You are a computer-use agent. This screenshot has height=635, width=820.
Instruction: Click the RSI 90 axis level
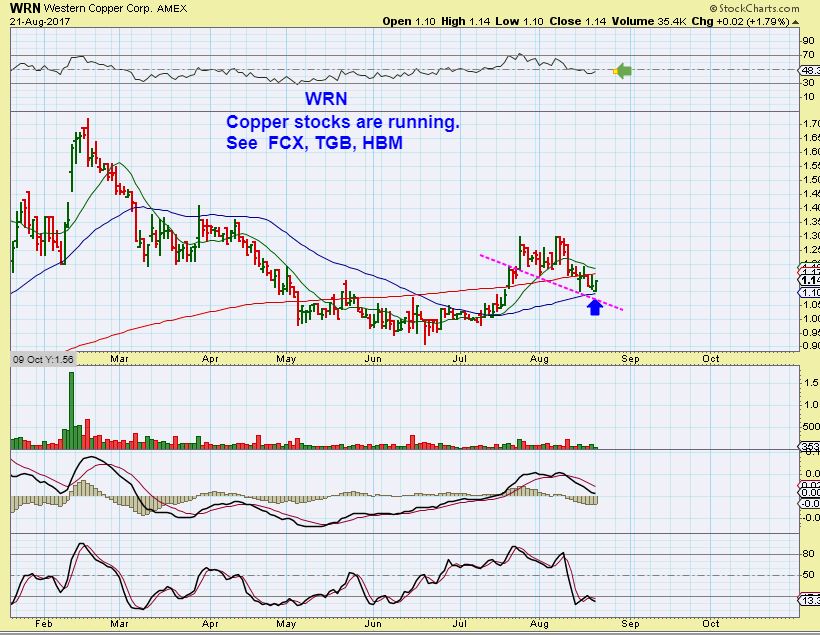pyautogui.click(x=808, y=41)
